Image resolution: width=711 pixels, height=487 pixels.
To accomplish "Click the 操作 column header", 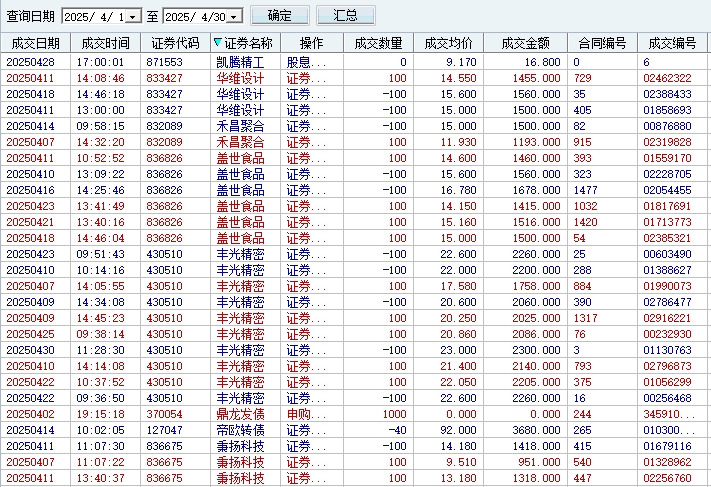I will pos(311,43).
